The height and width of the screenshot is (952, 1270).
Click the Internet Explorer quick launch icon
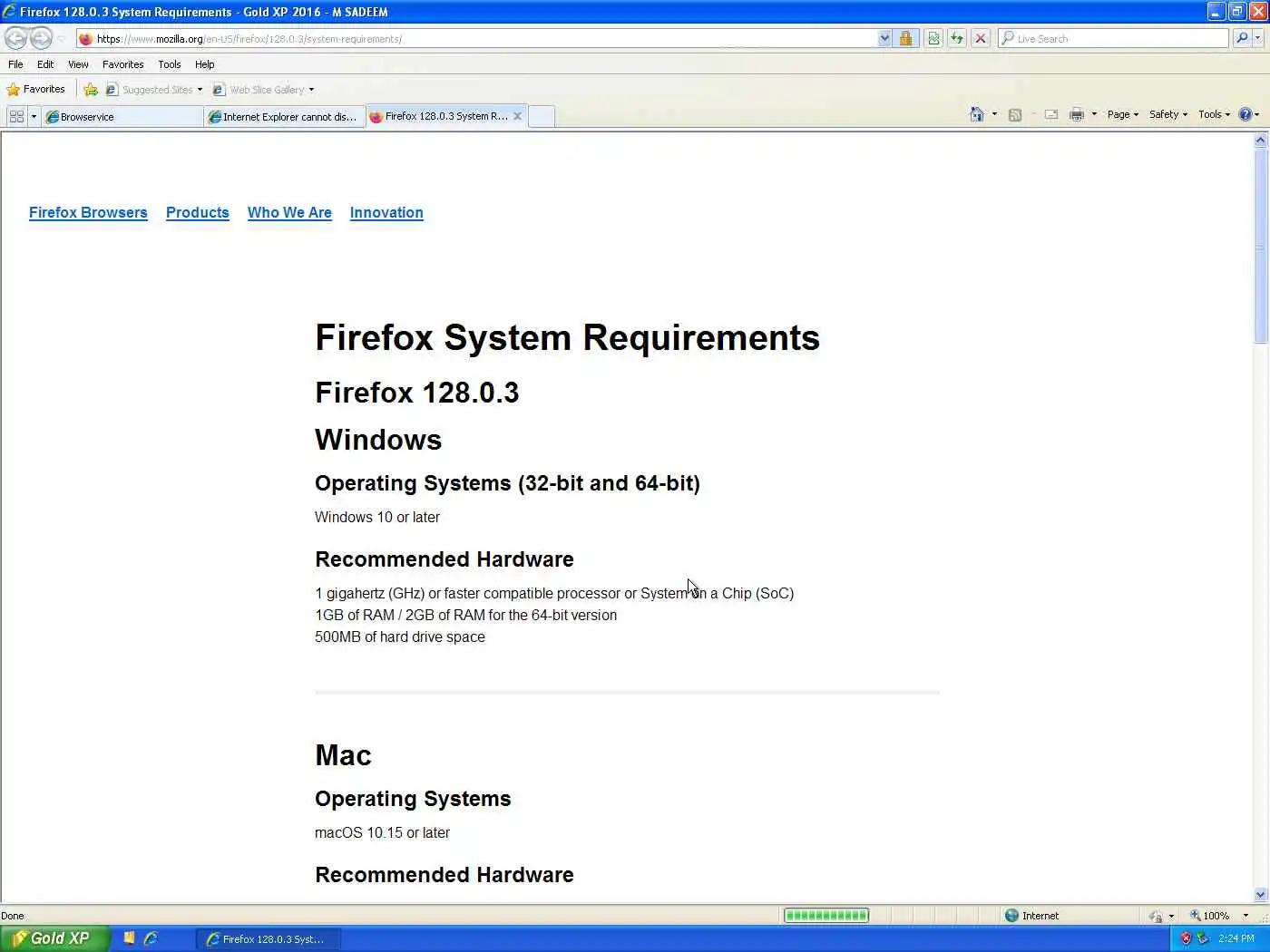(151, 938)
